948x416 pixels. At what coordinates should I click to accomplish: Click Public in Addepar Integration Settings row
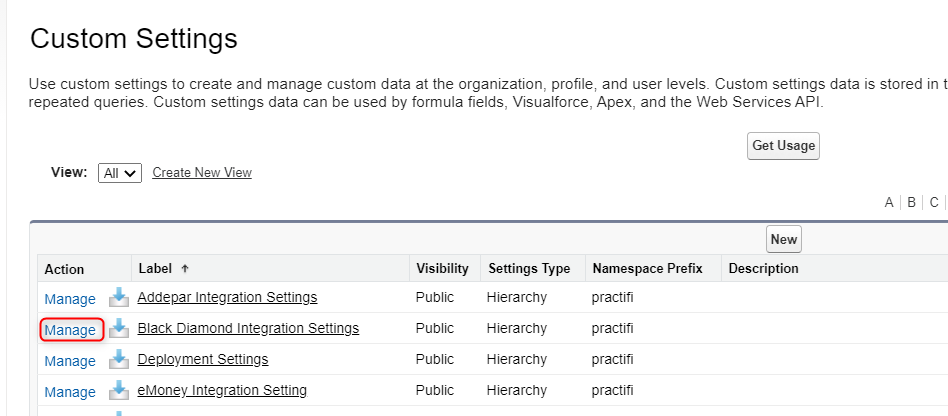(x=435, y=297)
